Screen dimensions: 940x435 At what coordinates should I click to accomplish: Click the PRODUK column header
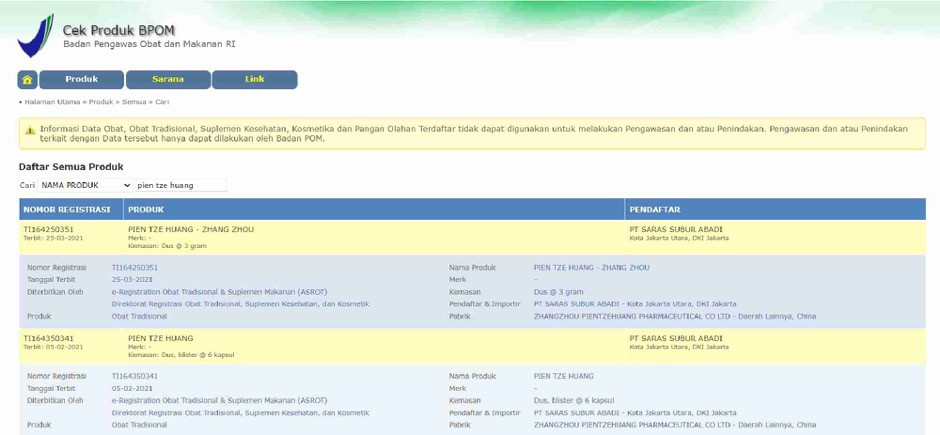pos(146,210)
